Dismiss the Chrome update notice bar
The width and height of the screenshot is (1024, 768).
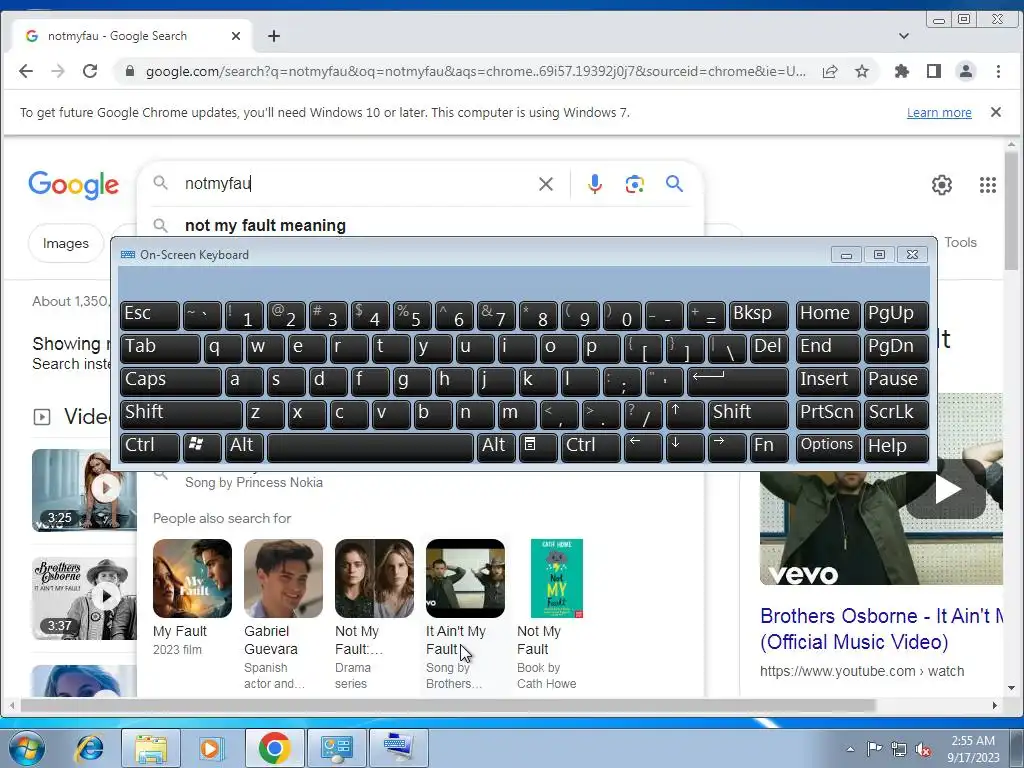(996, 112)
